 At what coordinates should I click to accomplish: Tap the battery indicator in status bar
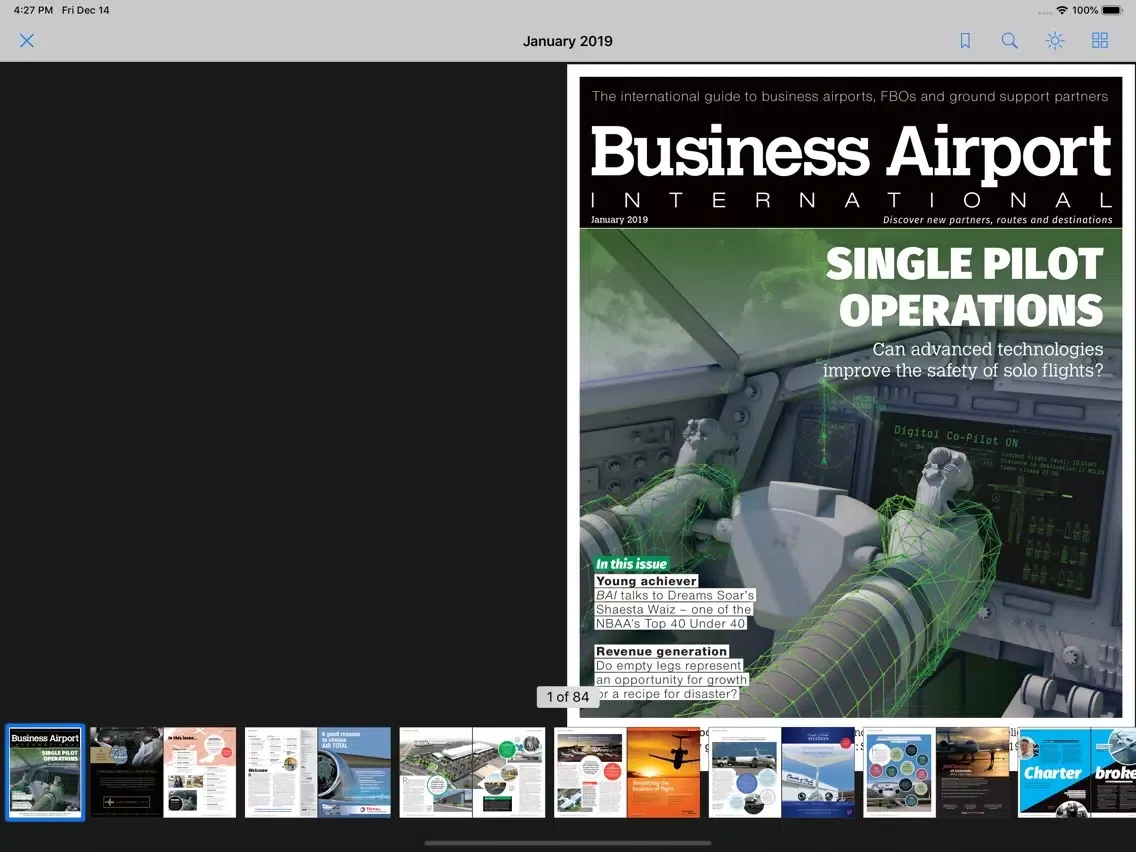(1111, 10)
